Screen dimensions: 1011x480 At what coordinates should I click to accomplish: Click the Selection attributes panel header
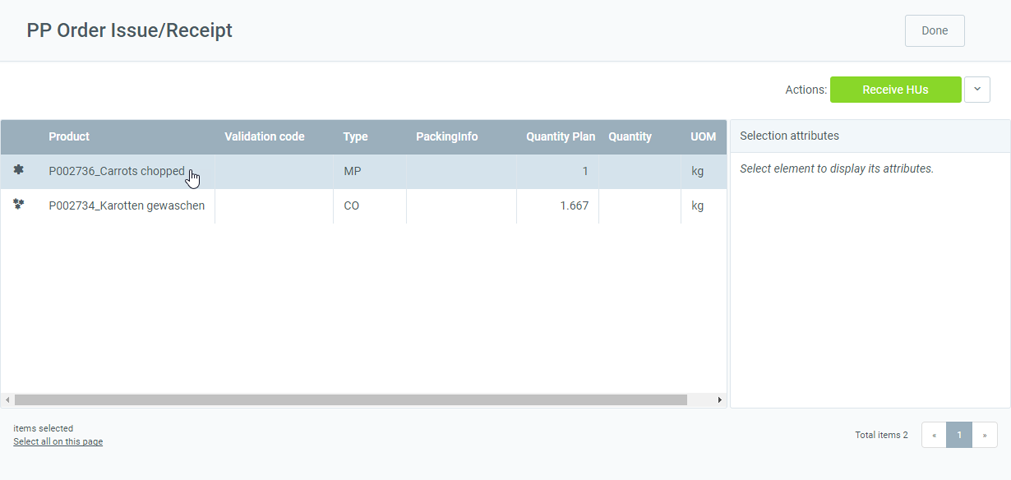870,136
